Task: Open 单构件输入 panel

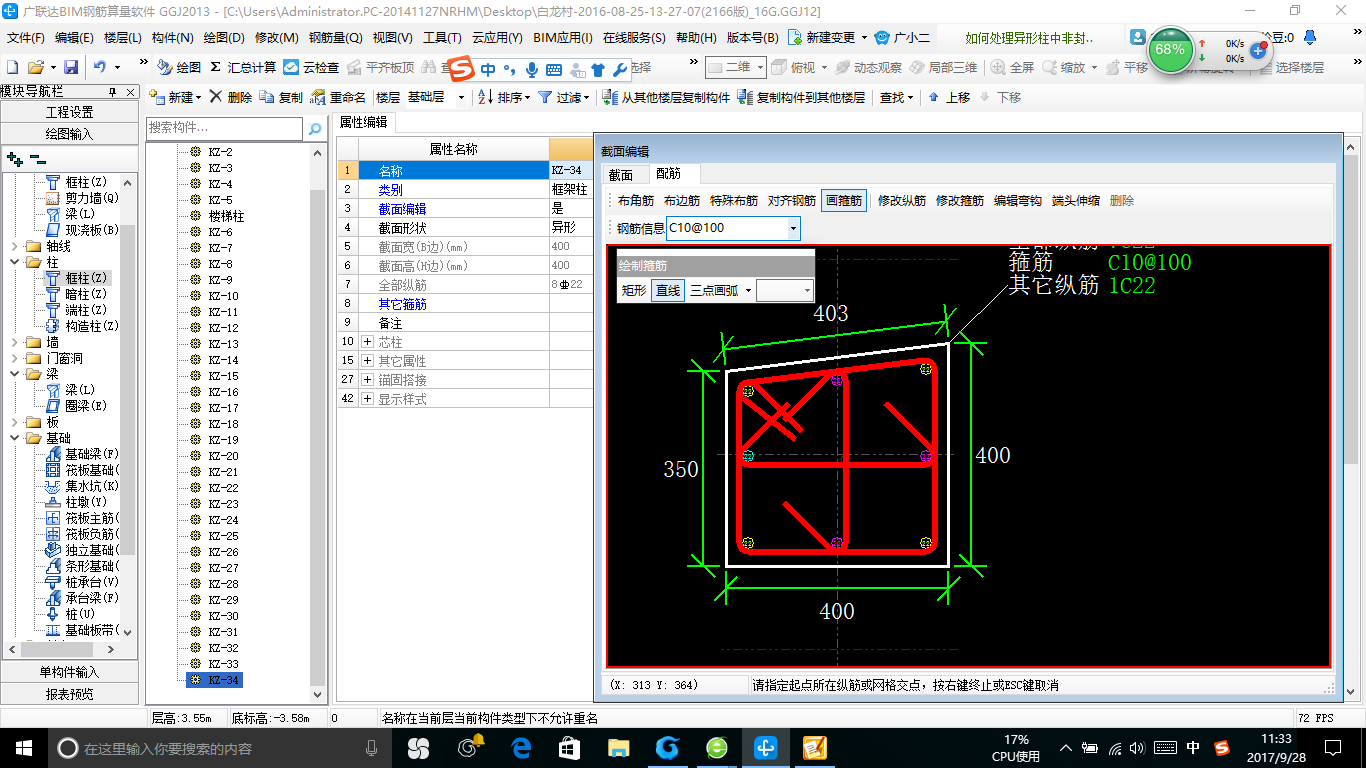Action: point(69,672)
